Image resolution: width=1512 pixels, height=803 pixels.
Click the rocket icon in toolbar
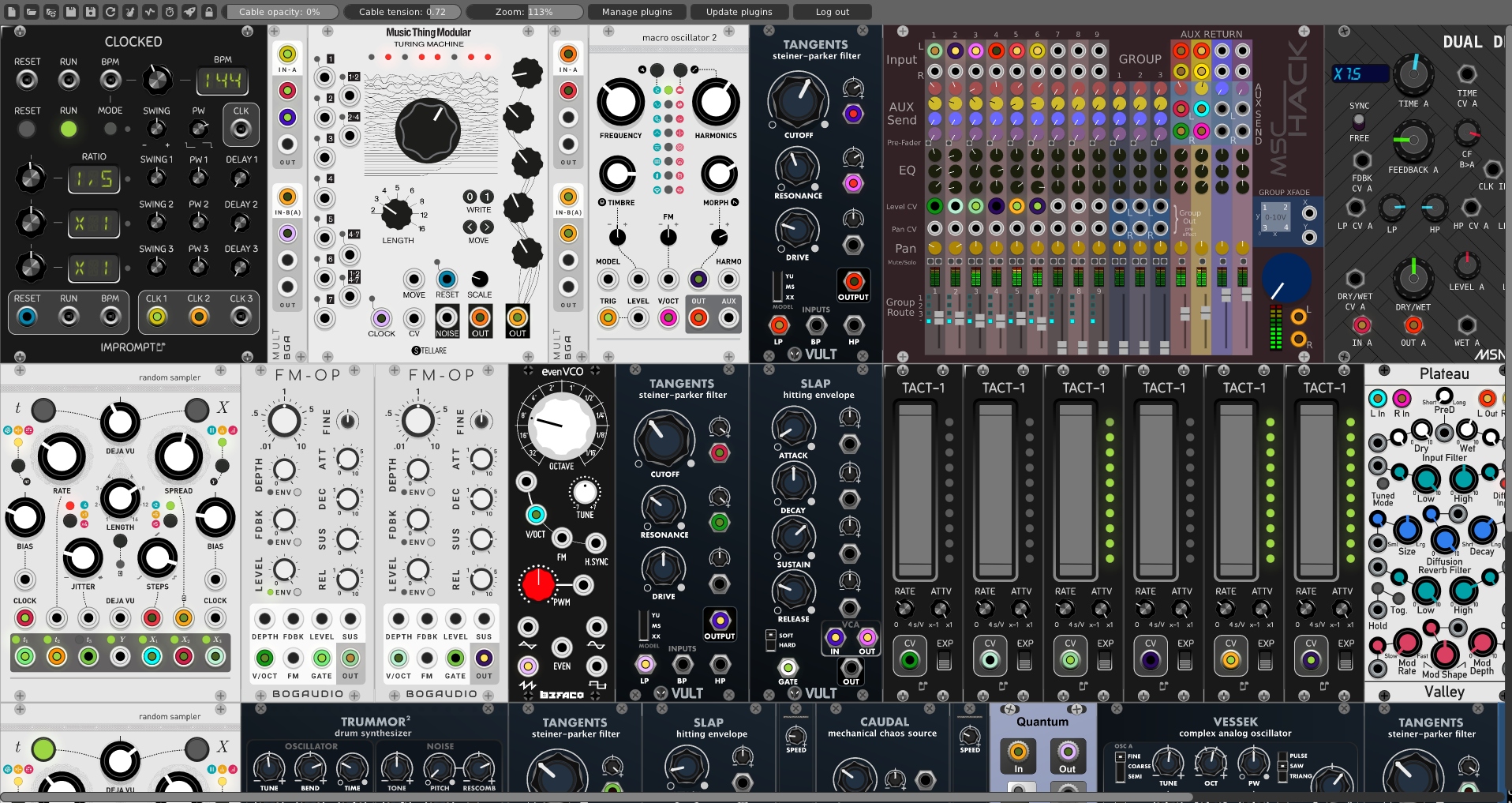(189, 12)
